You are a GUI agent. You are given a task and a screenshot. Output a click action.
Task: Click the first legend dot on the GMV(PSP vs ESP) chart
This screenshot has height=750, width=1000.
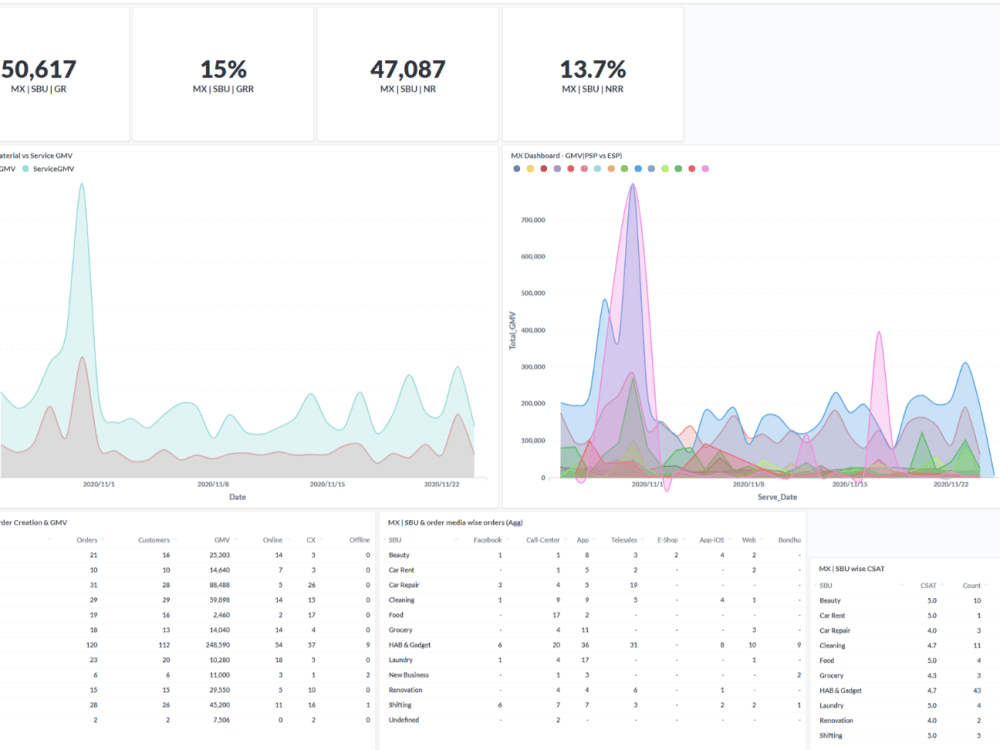516,167
